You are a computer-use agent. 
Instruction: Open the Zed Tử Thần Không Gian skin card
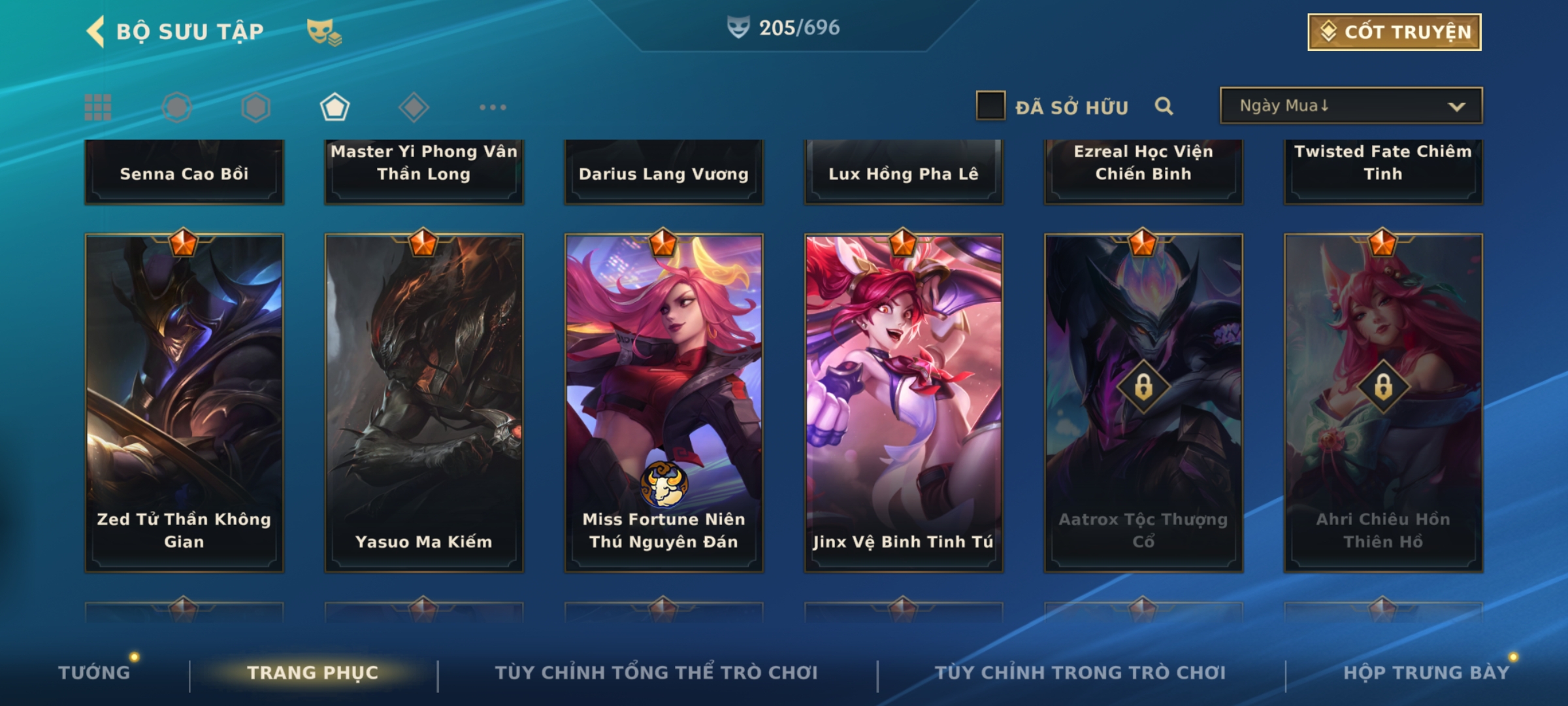(184, 403)
